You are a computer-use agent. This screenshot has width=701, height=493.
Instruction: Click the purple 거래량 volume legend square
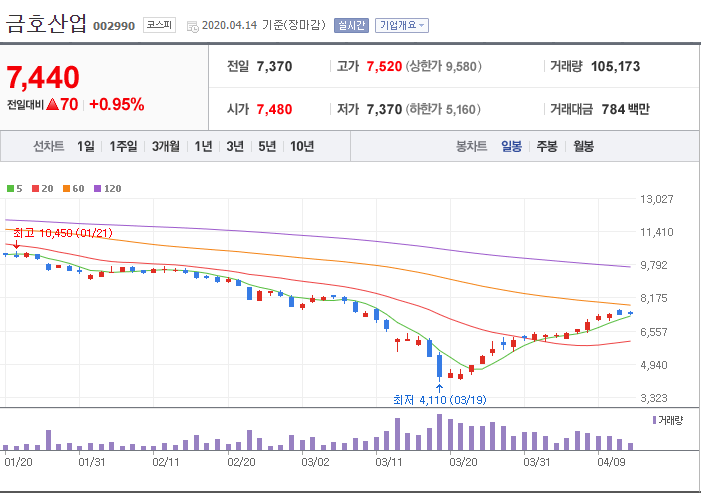click(655, 420)
